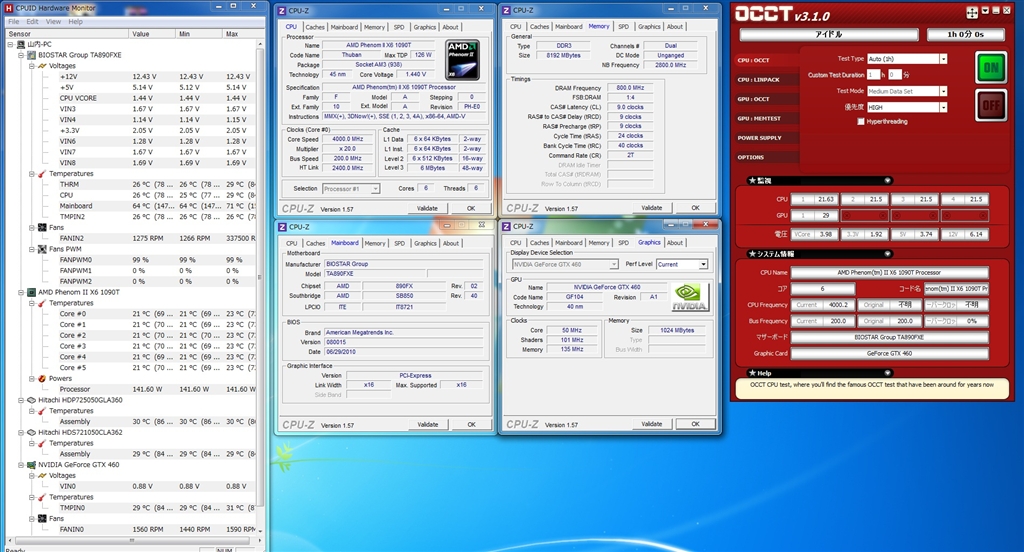1024x552 pixels.
Task: Click the AMD Phenom II logo in CPU-Z
Action: pos(462,59)
